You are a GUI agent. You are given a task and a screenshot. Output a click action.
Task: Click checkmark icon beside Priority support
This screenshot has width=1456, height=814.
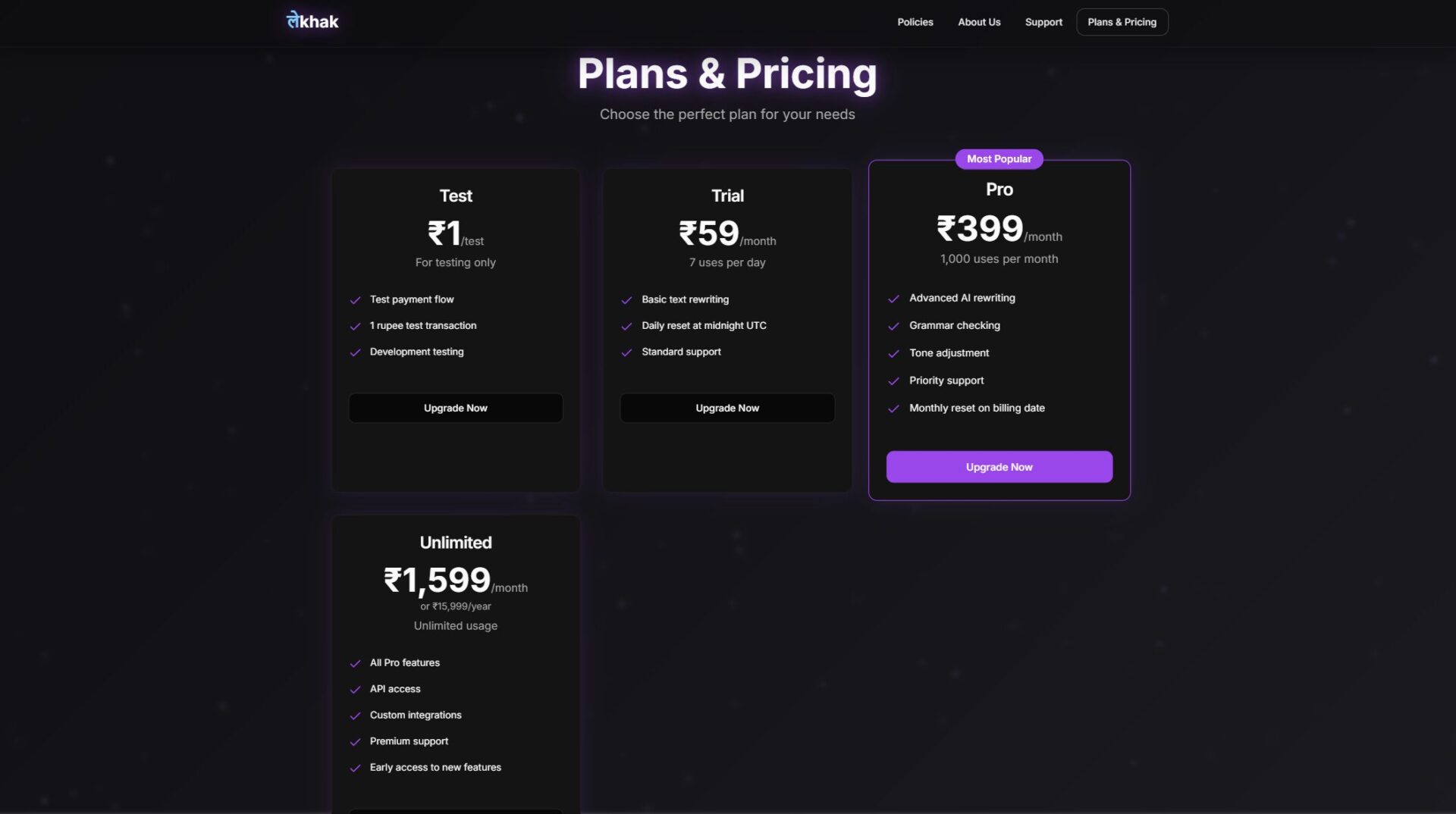coord(893,381)
